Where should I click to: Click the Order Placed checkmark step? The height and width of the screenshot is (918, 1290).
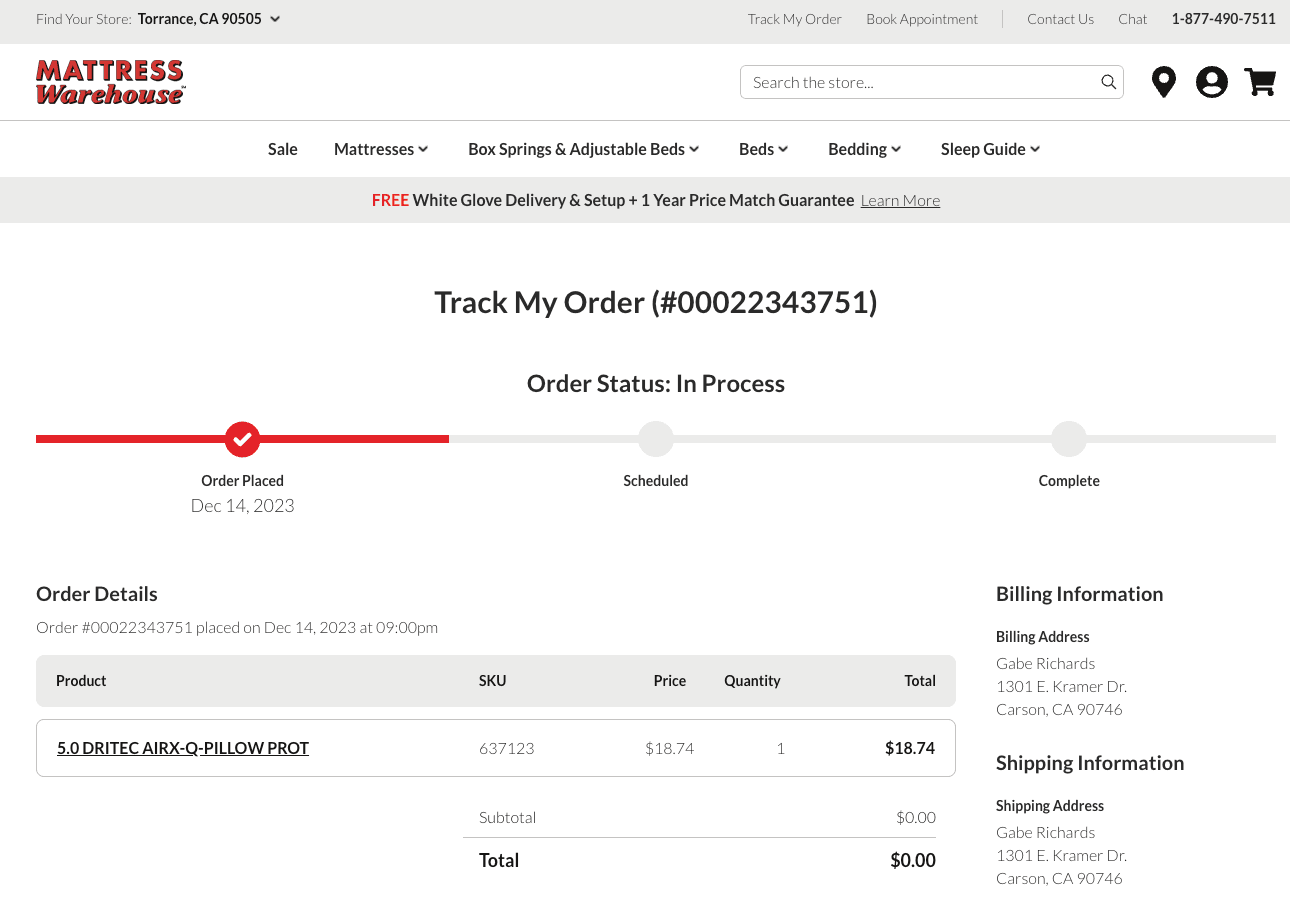[x=242, y=438]
